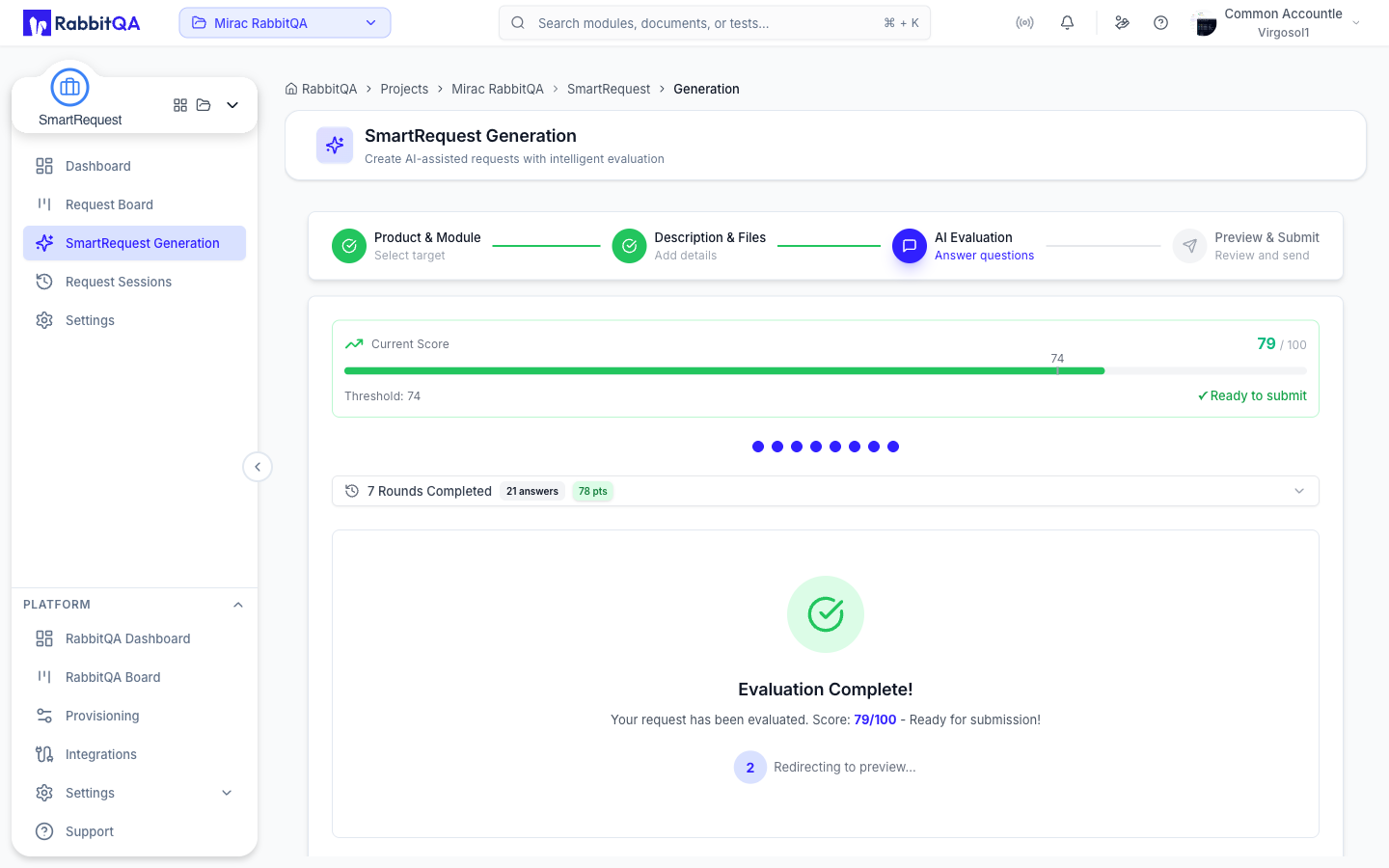Click Projects breadcrumb
The image size is (1389, 868).
(x=404, y=89)
